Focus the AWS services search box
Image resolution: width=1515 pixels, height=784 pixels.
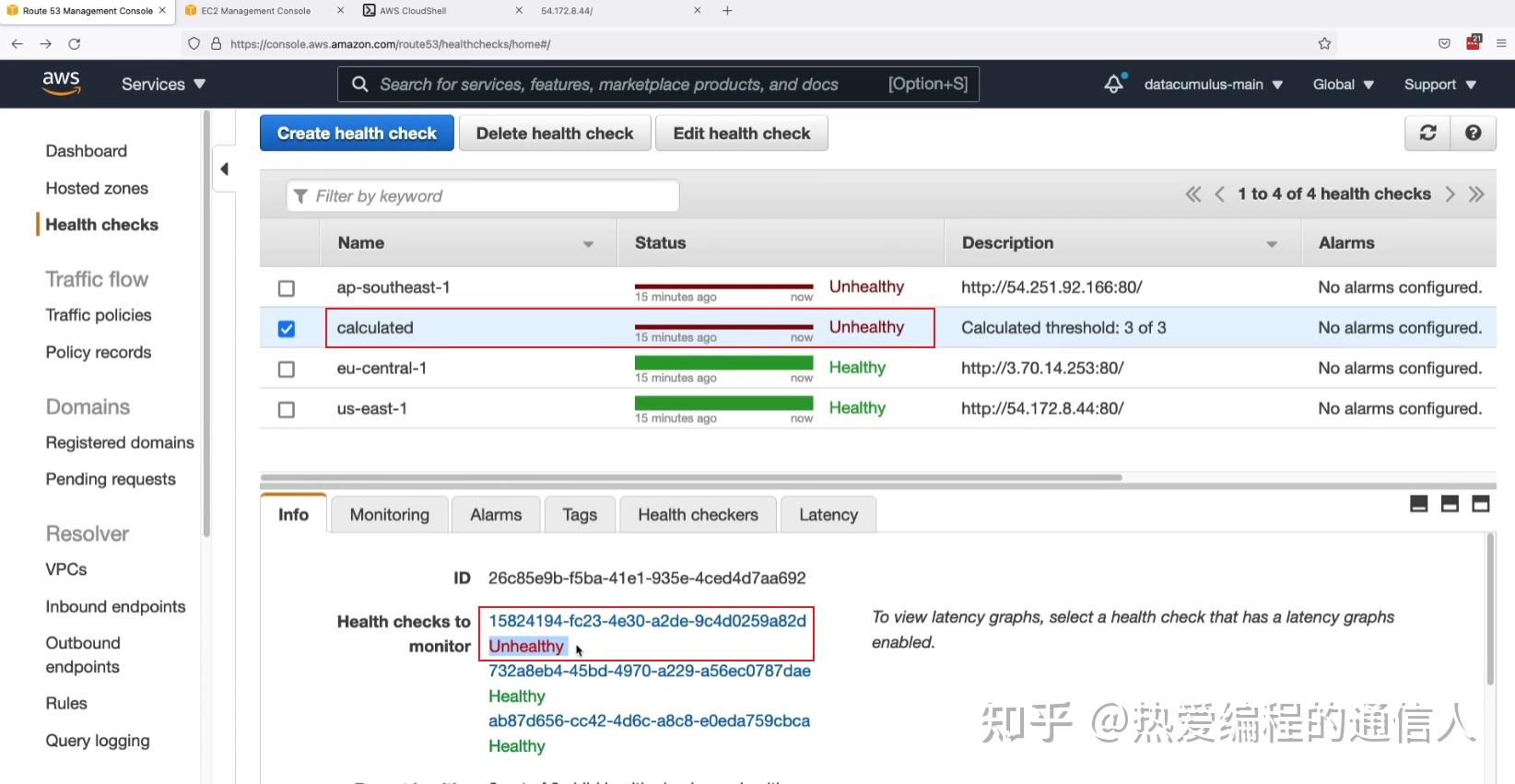tap(658, 84)
